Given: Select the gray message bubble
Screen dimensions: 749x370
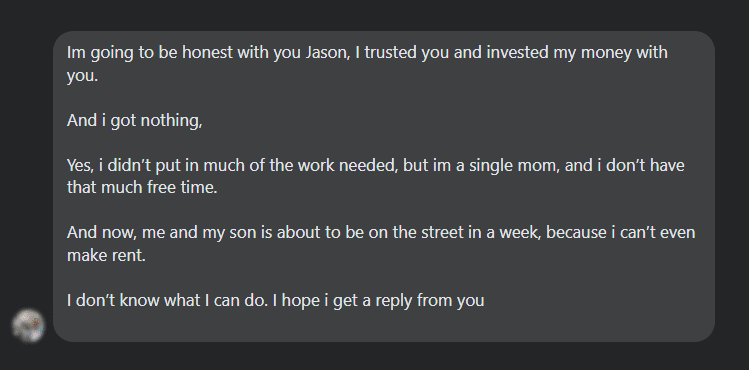Looking at the screenshot, I should point(384,186).
